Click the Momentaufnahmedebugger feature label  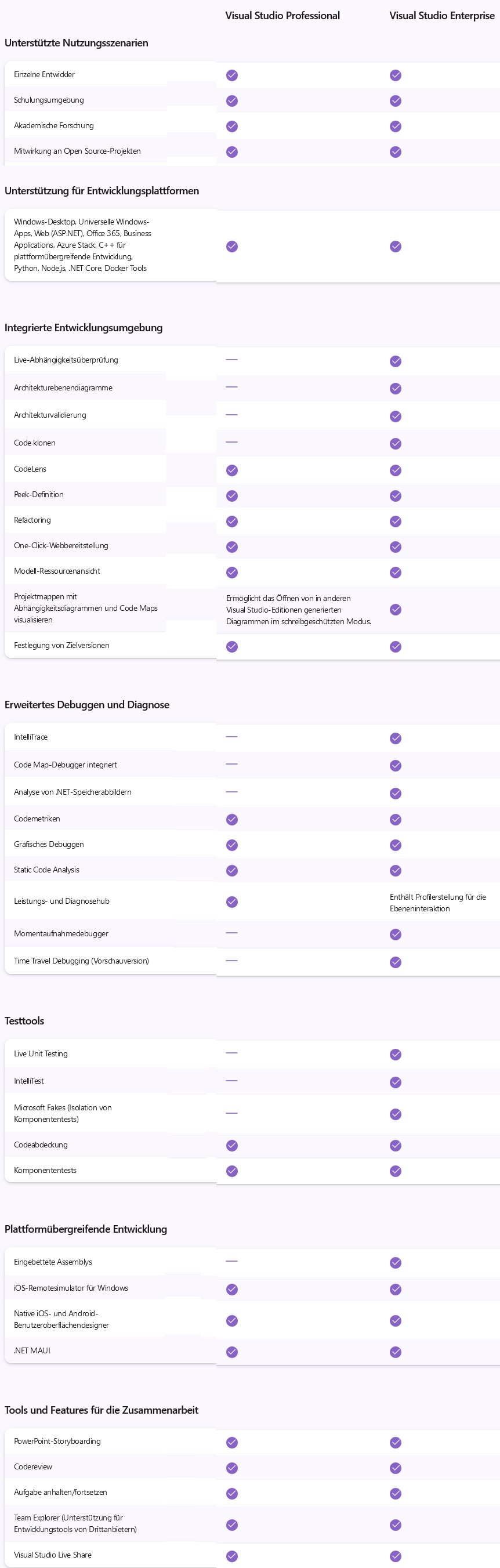[x=61, y=934]
